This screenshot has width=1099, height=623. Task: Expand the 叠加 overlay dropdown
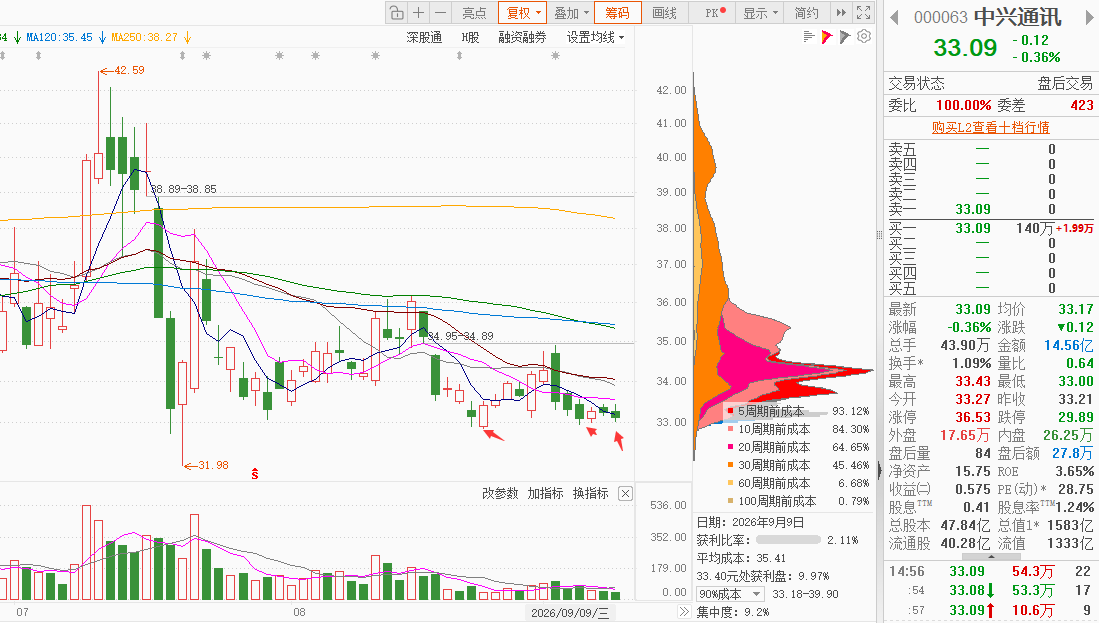571,13
